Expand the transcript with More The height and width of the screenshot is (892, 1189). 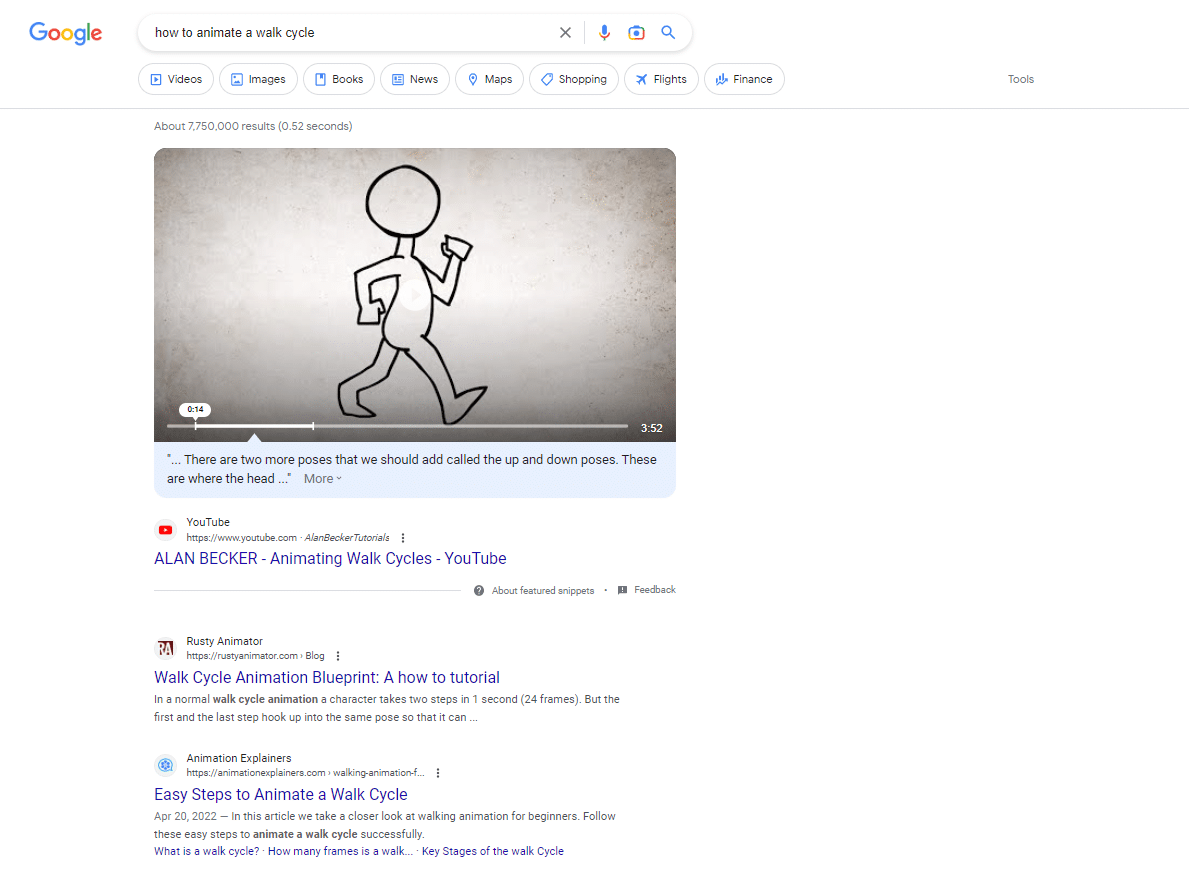(323, 479)
